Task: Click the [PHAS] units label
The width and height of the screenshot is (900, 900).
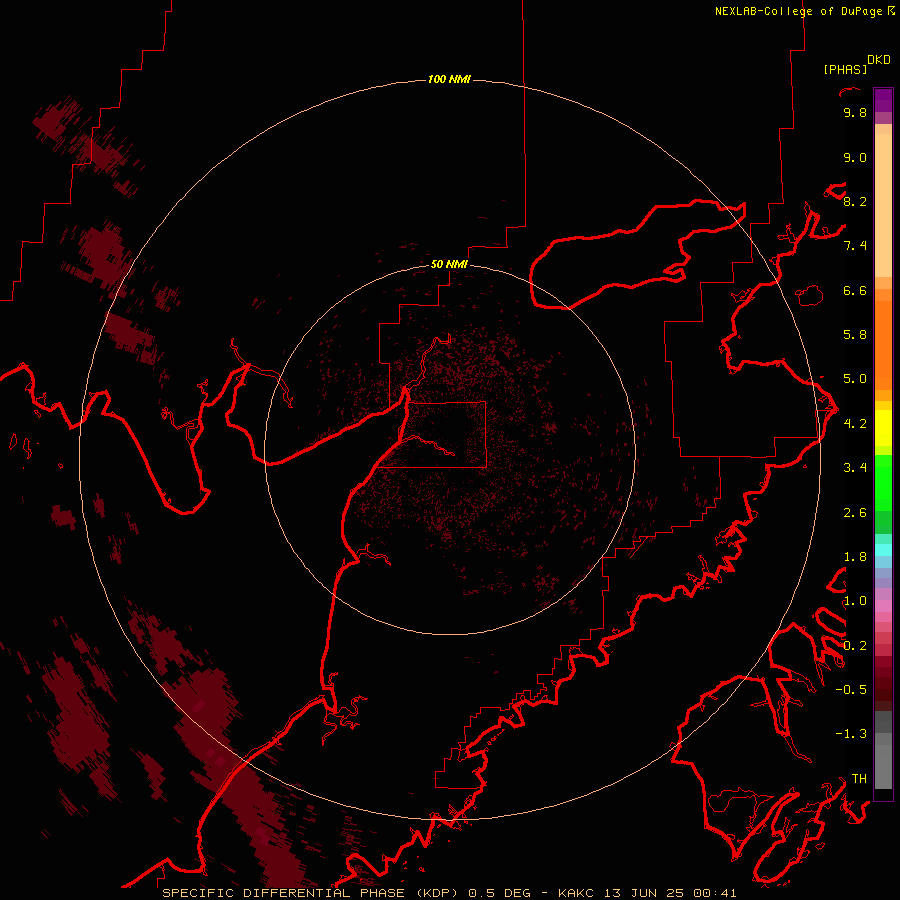Action: [x=845, y=69]
